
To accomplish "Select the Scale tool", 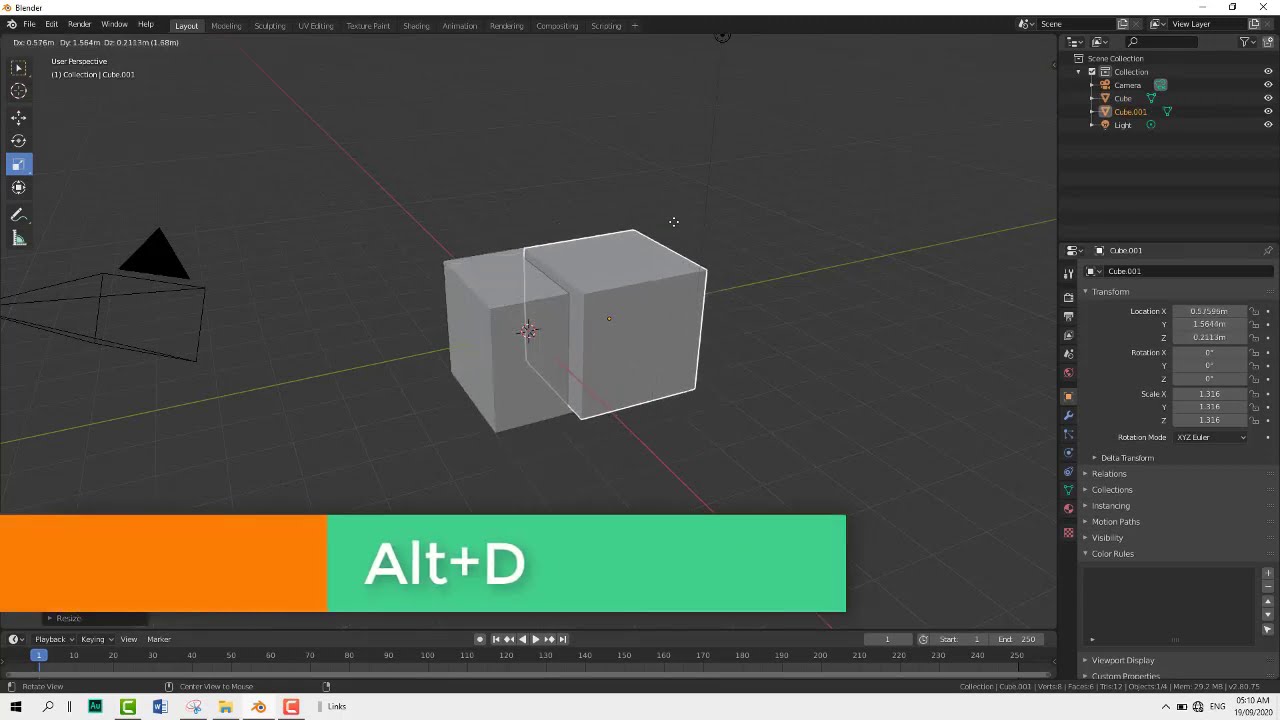I will pos(18,164).
